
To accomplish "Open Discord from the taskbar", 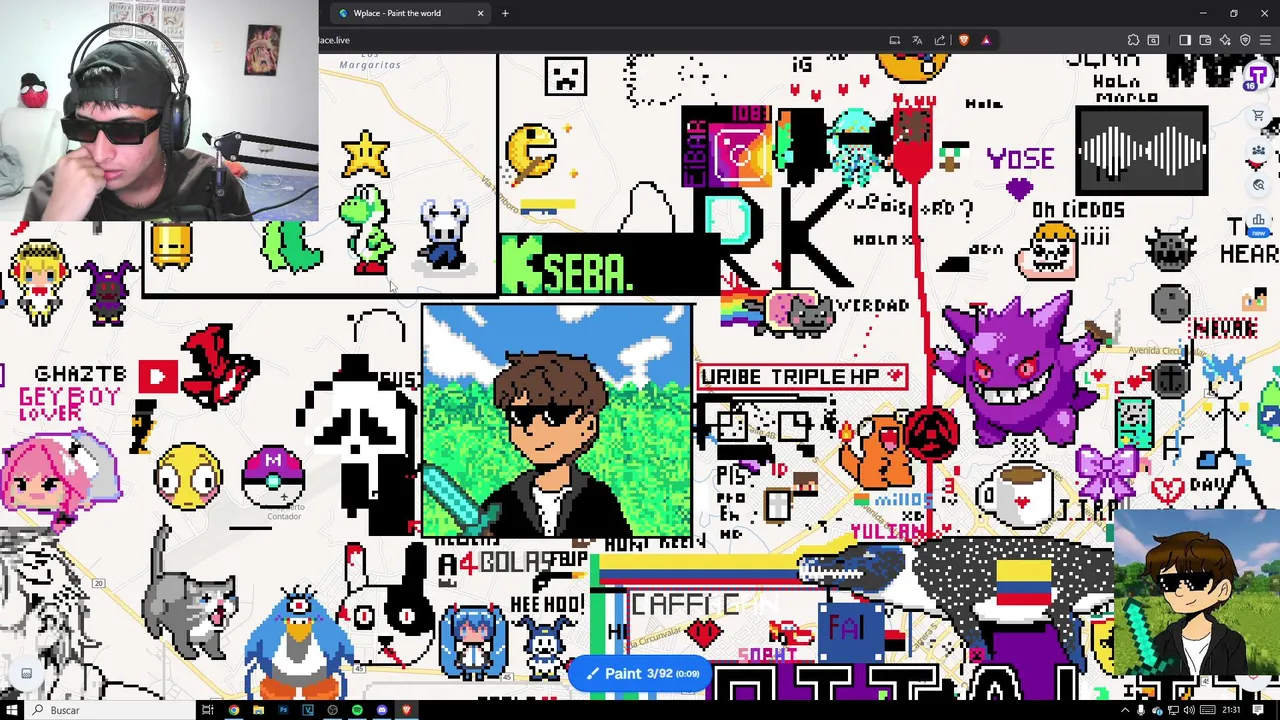I will [x=382, y=710].
